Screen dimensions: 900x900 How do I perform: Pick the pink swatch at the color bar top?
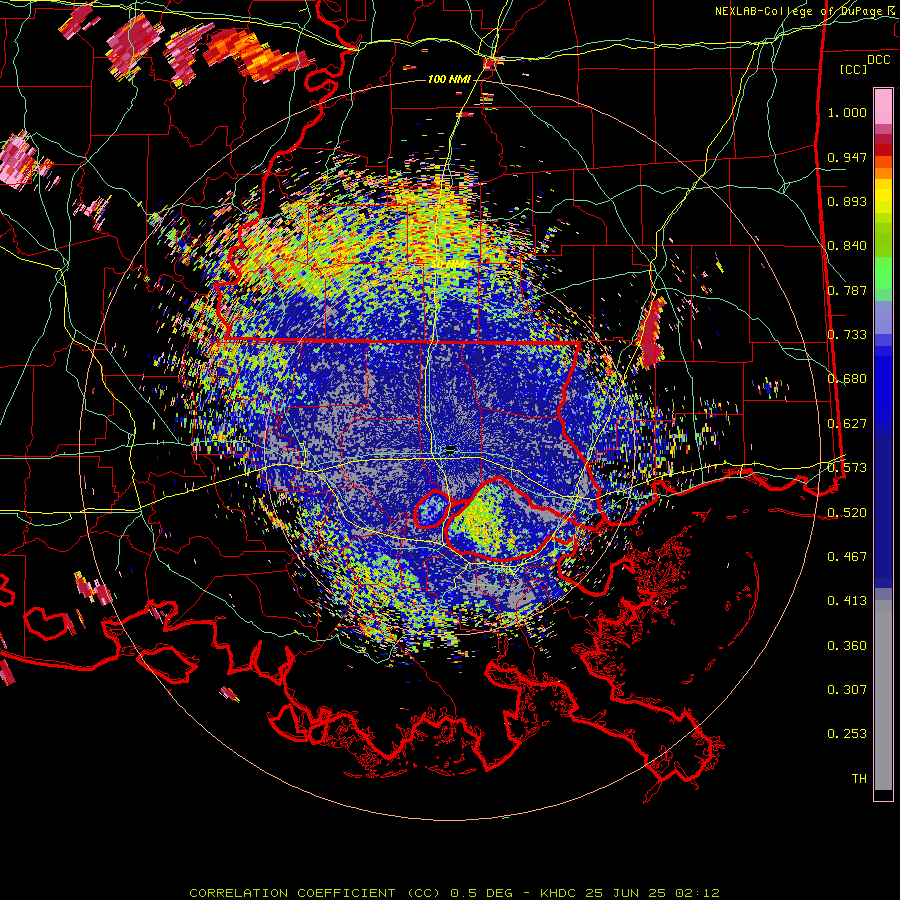click(x=883, y=106)
